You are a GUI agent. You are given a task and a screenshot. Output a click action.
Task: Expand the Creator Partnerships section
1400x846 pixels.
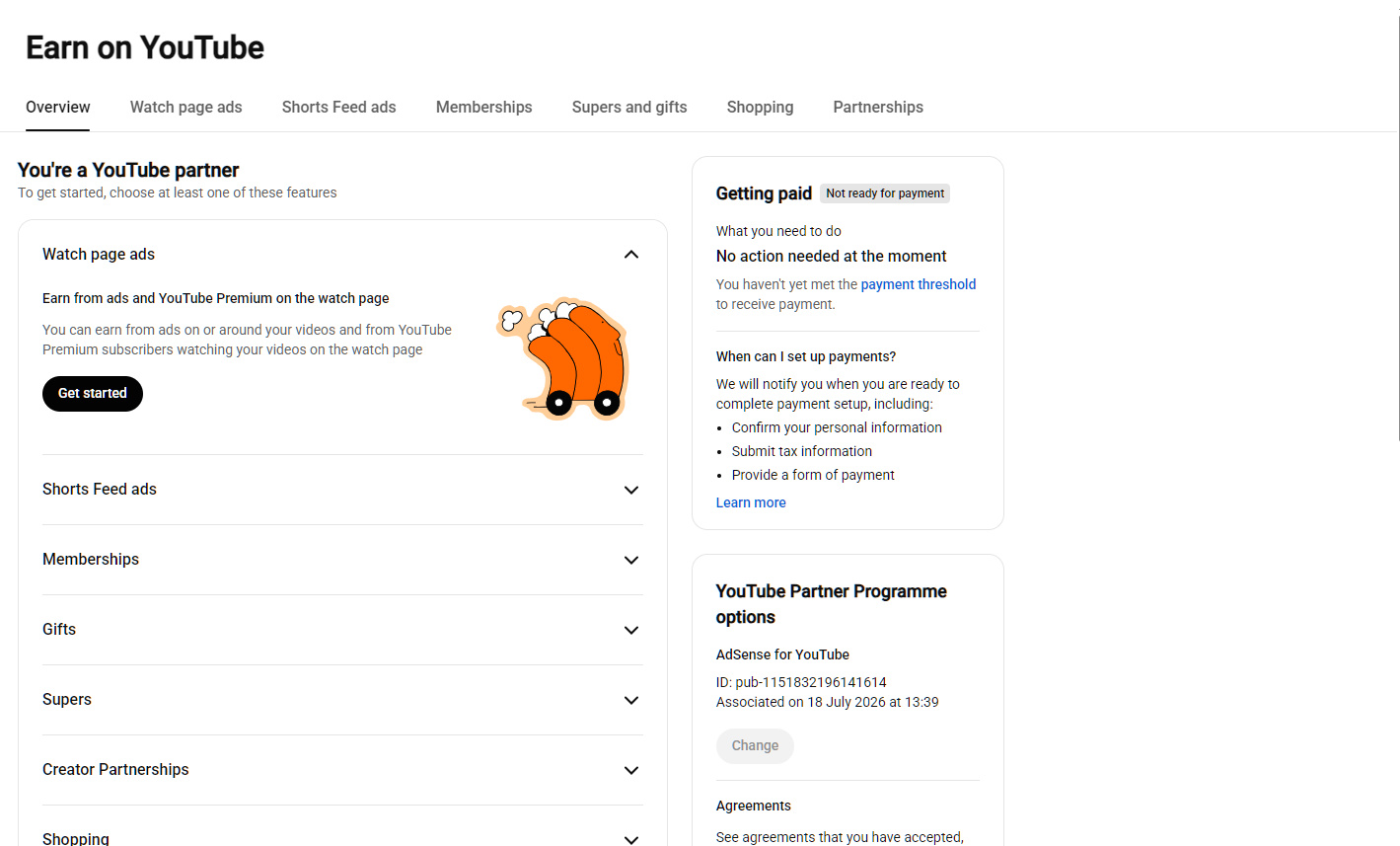point(631,770)
